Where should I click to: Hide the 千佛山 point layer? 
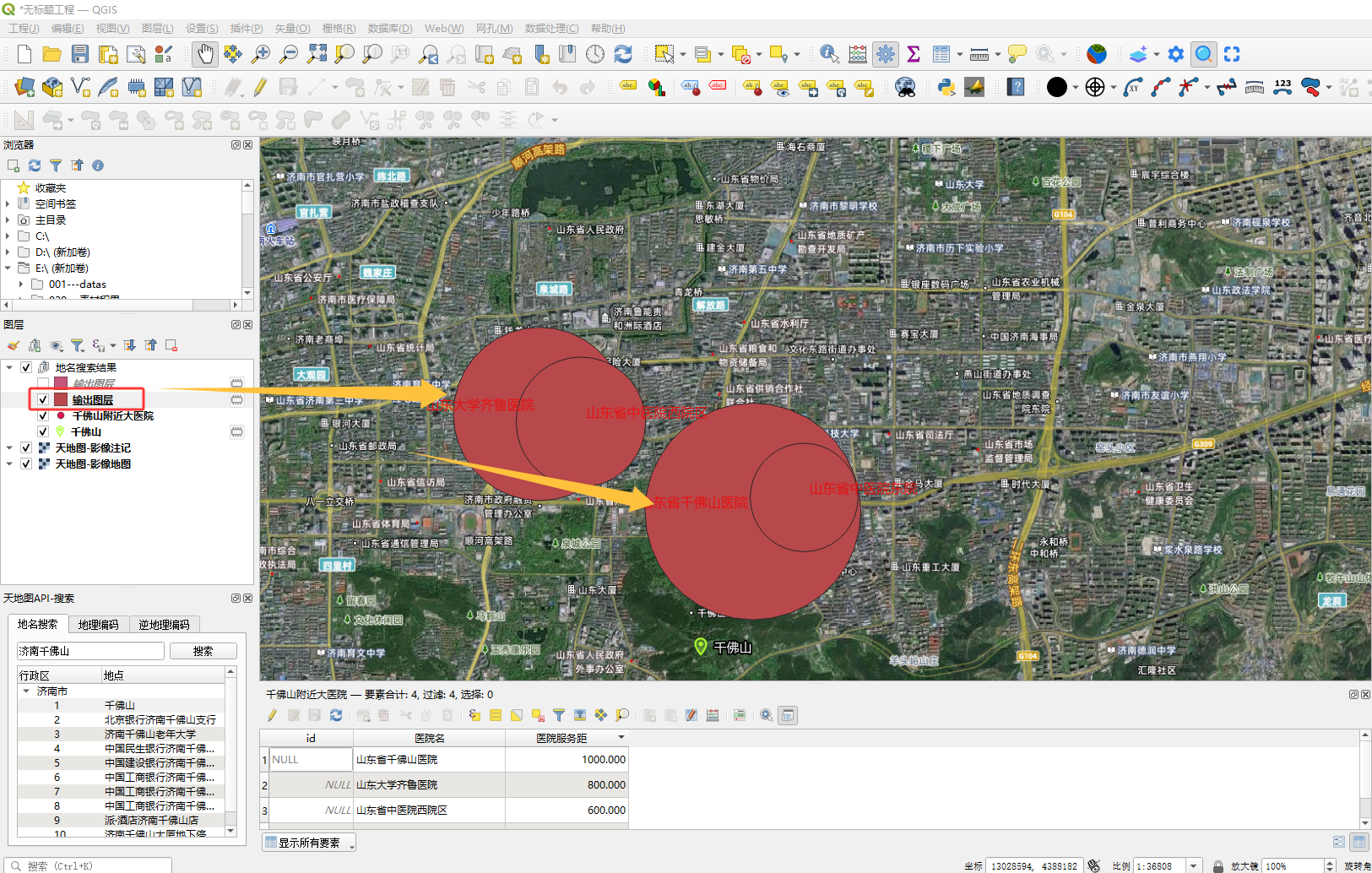pos(43,431)
